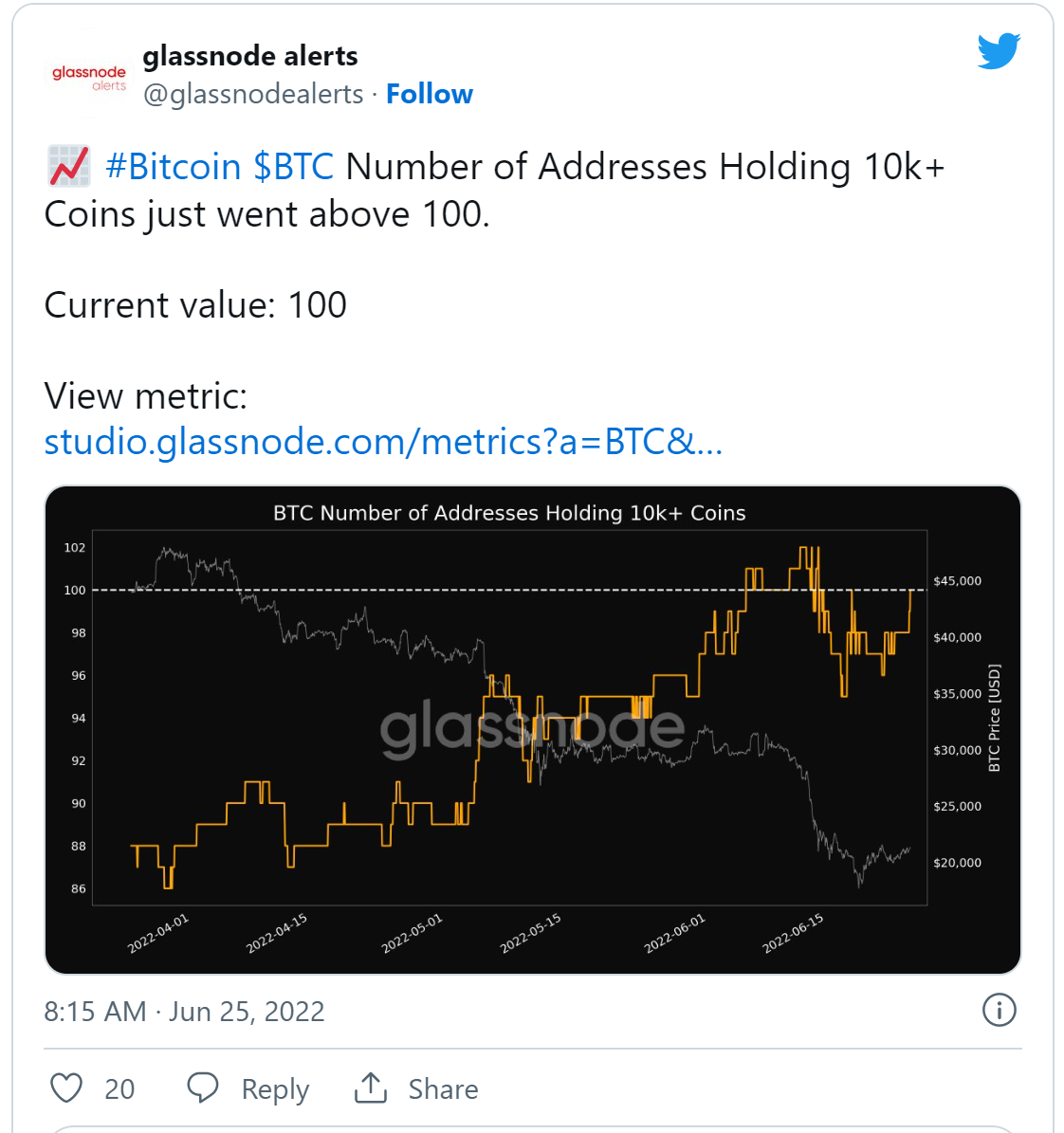Click the Share text label
1064x1133 pixels.
[443, 1089]
